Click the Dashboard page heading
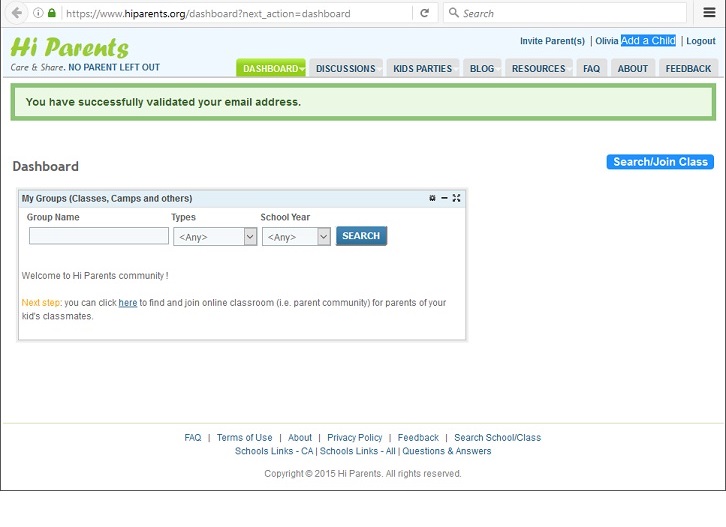The height and width of the screenshot is (527, 726). coord(45,166)
